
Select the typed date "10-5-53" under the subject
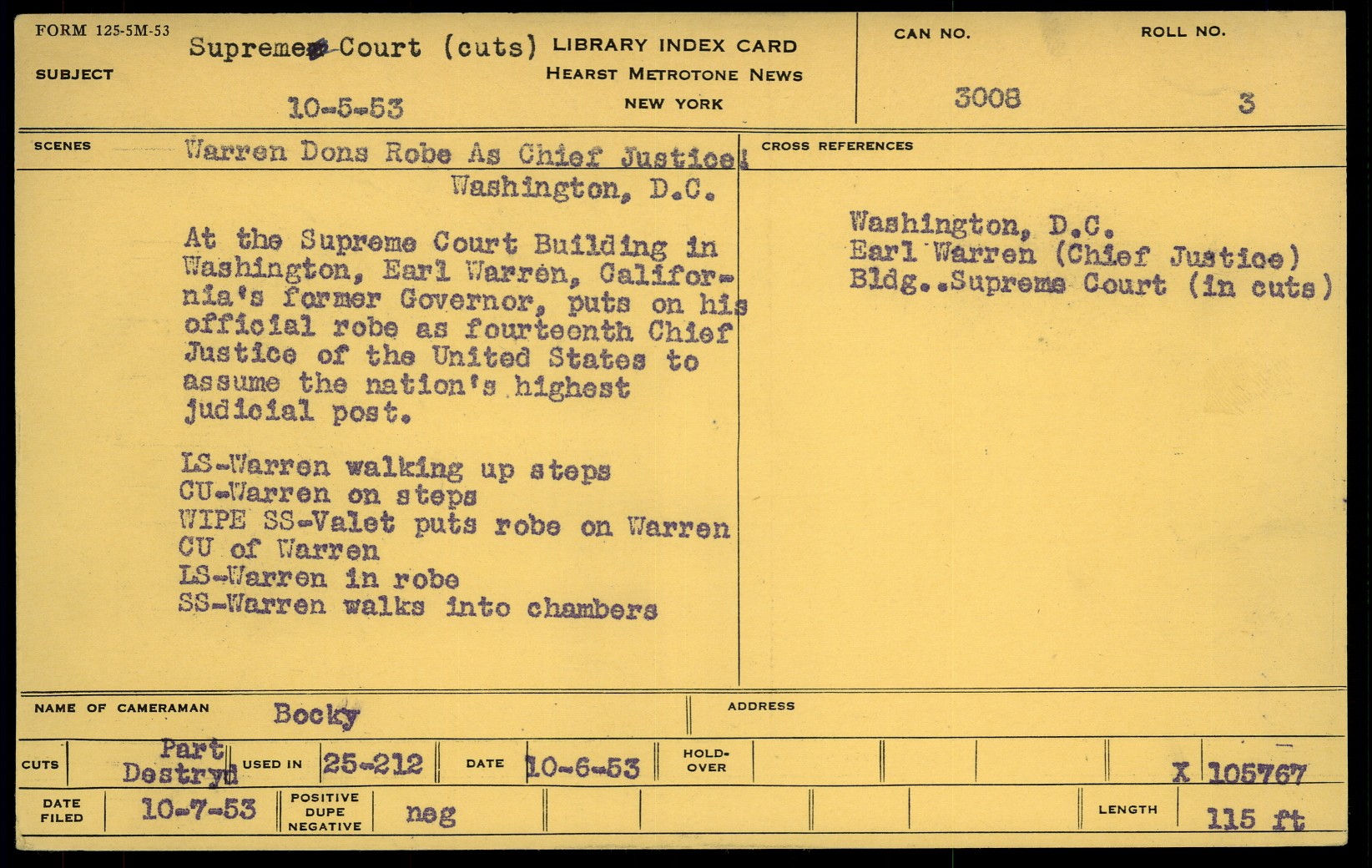click(346, 107)
